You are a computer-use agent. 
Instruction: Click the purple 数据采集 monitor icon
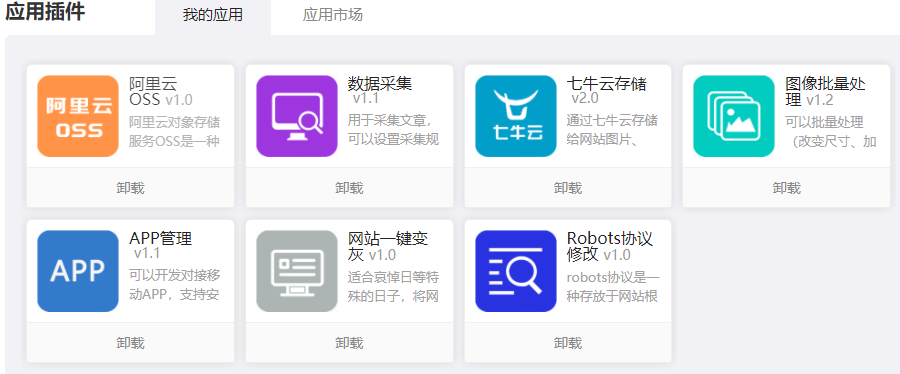pos(297,116)
